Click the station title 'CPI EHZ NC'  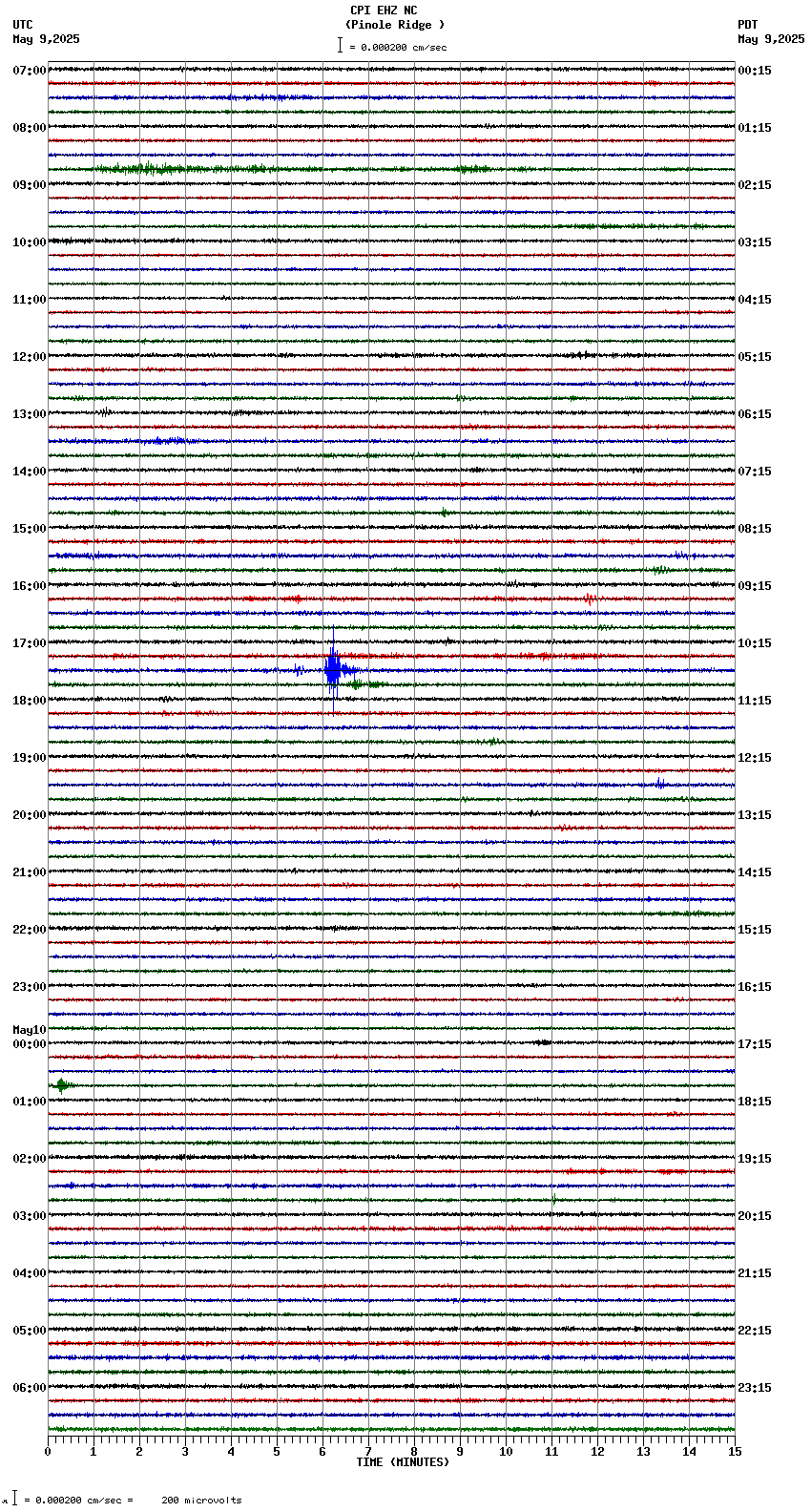(384, 11)
